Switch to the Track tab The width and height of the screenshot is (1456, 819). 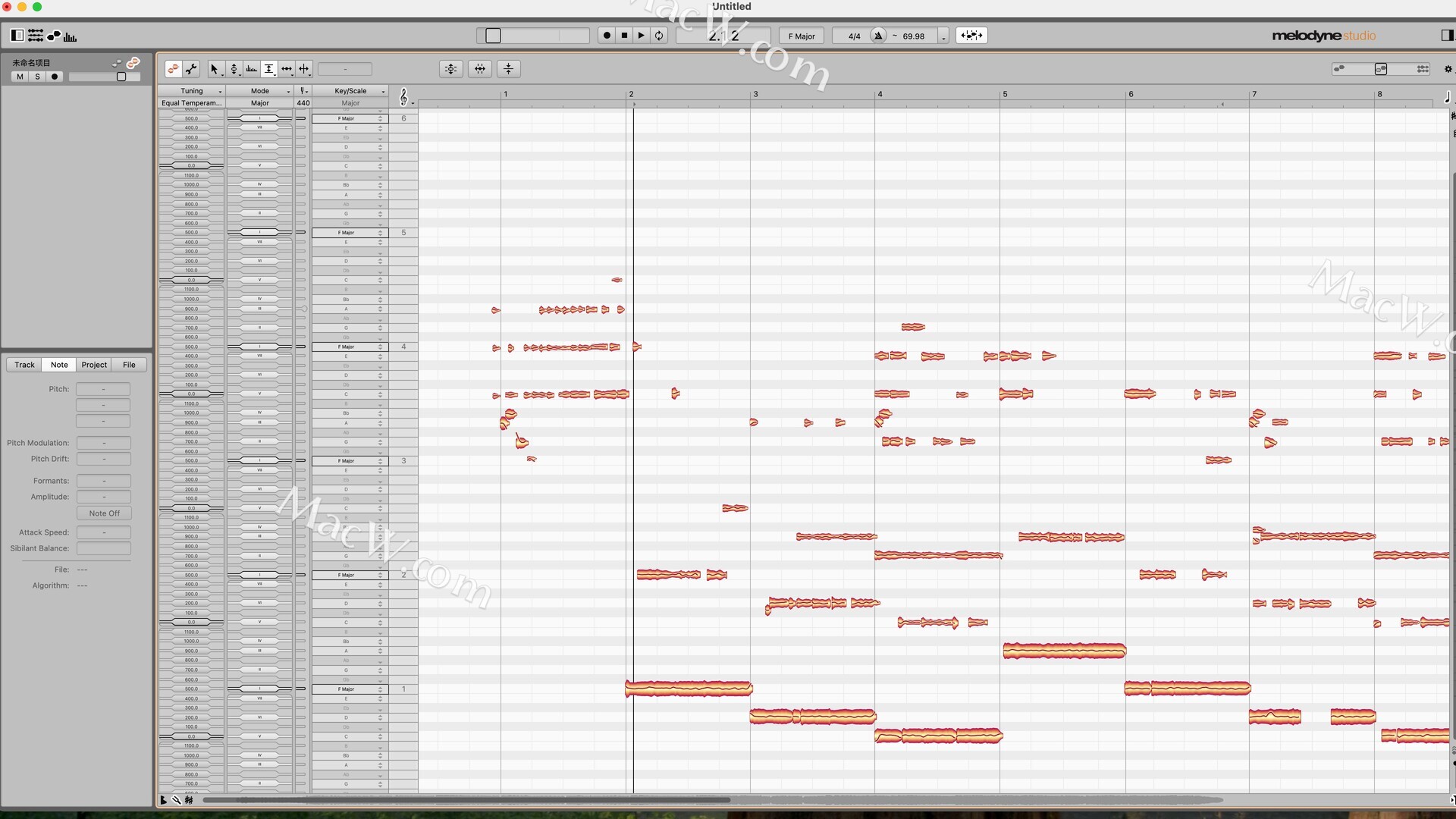(24, 365)
